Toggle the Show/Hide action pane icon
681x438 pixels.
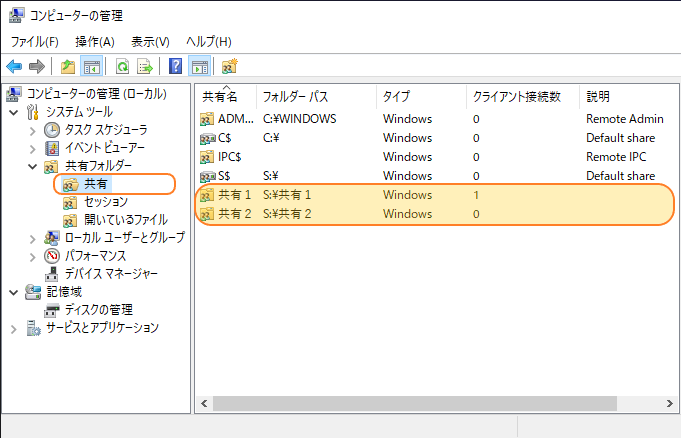pyautogui.click(x=200, y=66)
